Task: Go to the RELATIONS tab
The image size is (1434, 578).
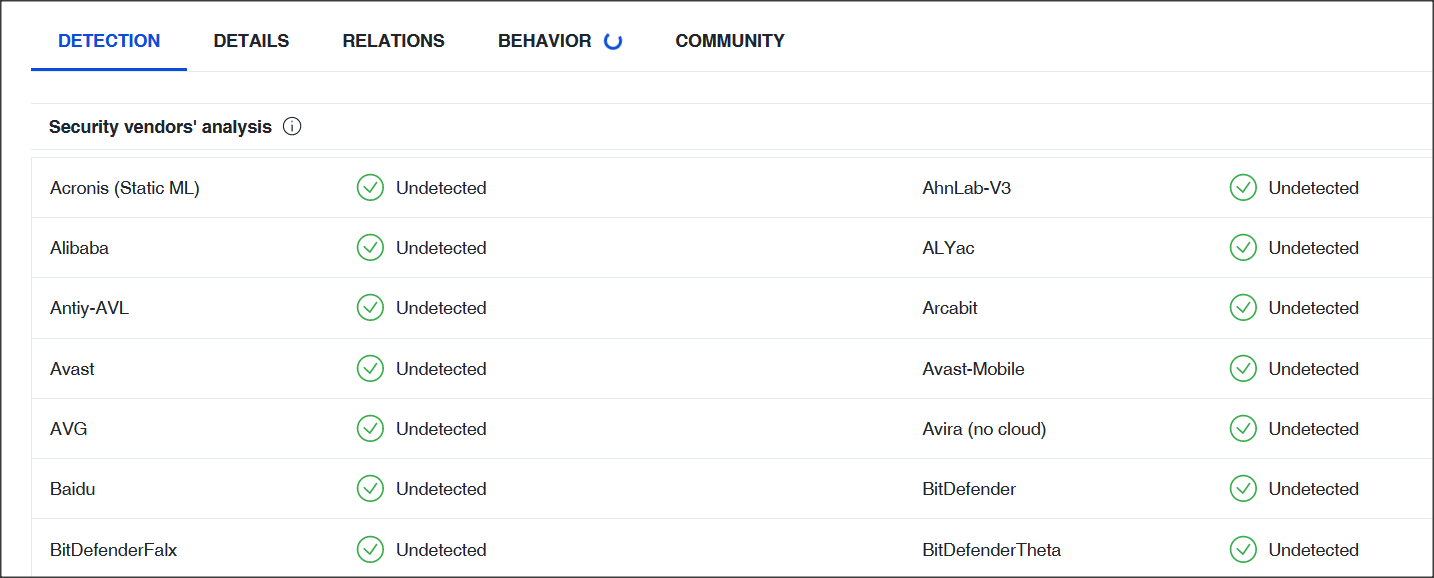Action: point(393,41)
